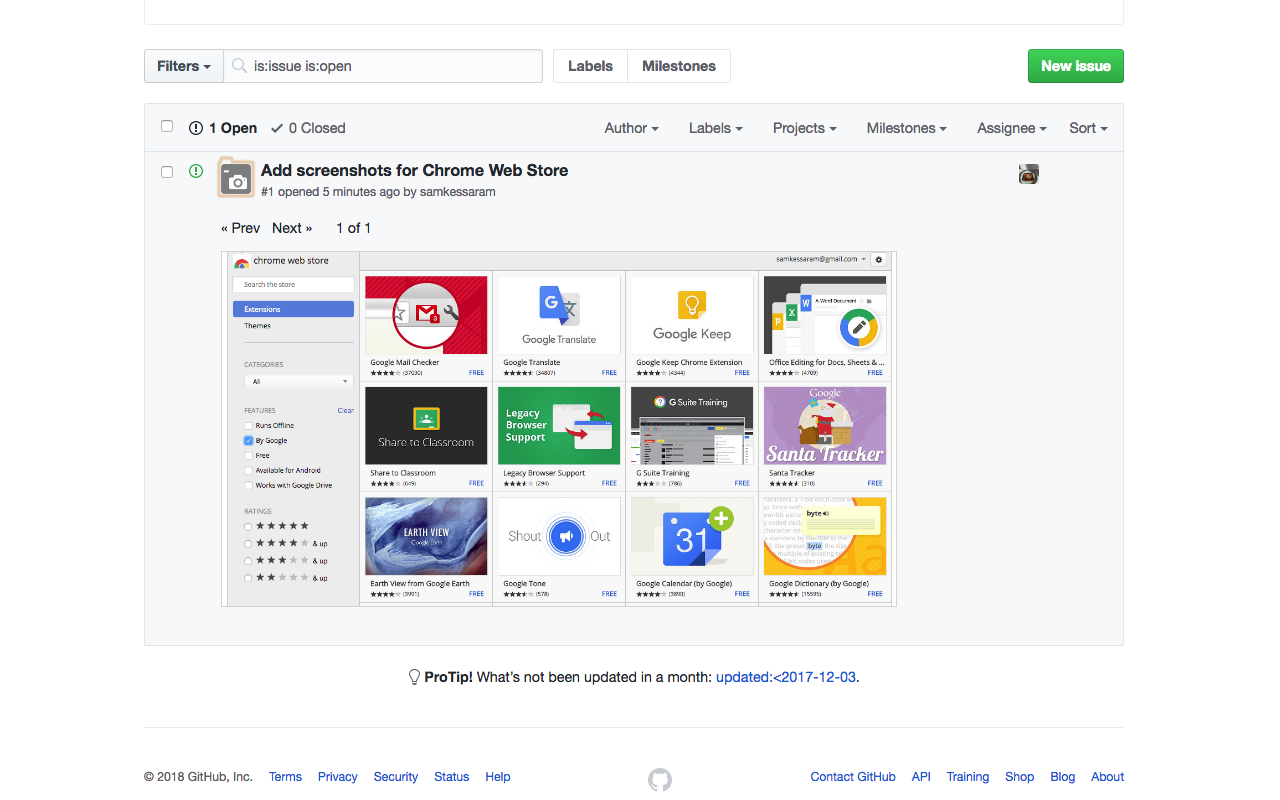1280x800 pixels.
Task: Click the camera icon beside the issue title
Action: tap(236, 178)
